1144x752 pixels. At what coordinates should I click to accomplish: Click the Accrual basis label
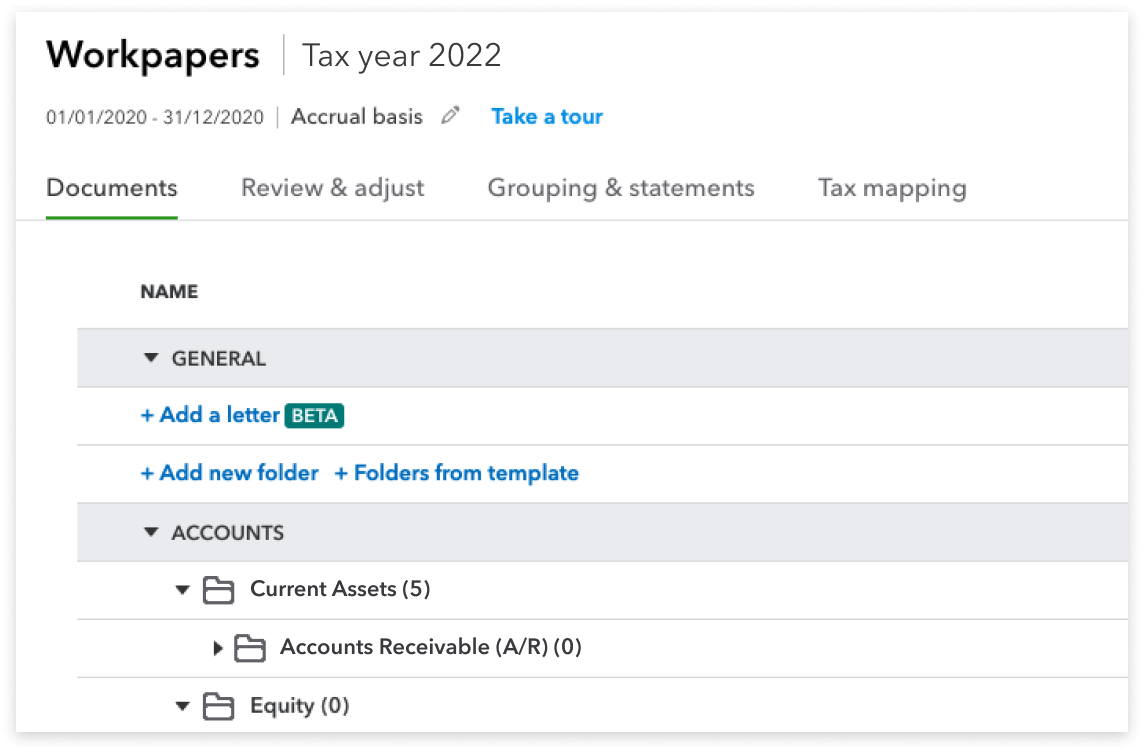pyautogui.click(x=357, y=116)
